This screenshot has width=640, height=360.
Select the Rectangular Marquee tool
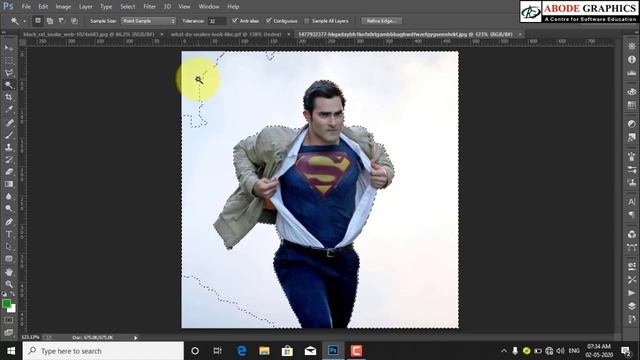tap(9, 60)
